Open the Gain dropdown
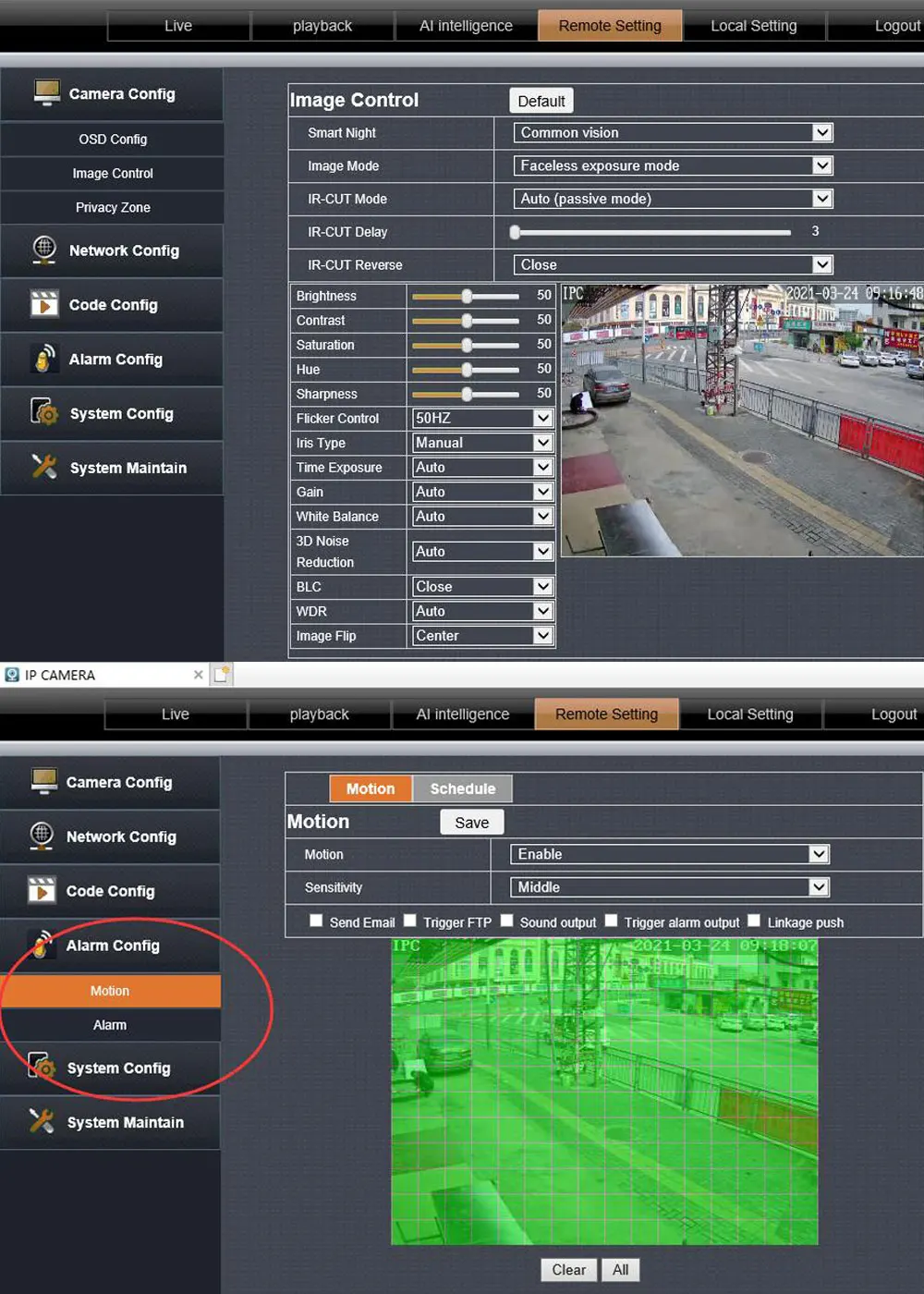 click(482, 492)
